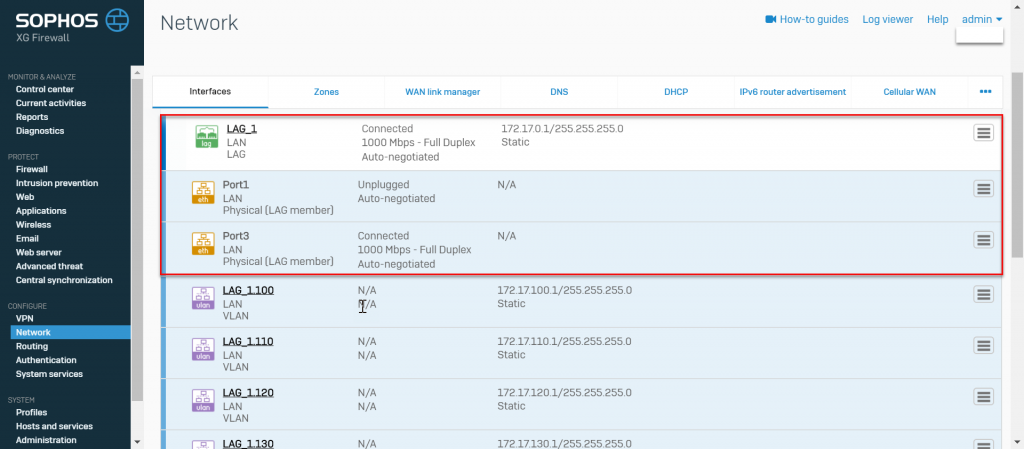The image size is (1024, 449).
Task: Open Current activities in the sidebar
Action: click(51, 103)
